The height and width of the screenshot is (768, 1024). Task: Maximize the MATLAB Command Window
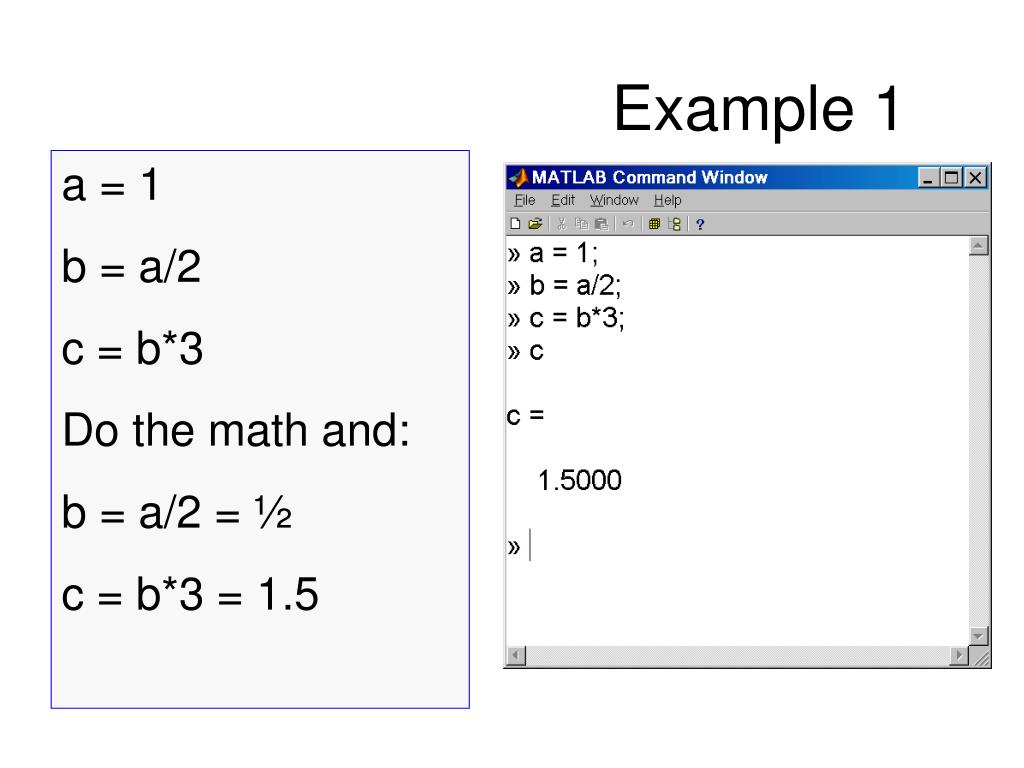click(x=952, y=177)
